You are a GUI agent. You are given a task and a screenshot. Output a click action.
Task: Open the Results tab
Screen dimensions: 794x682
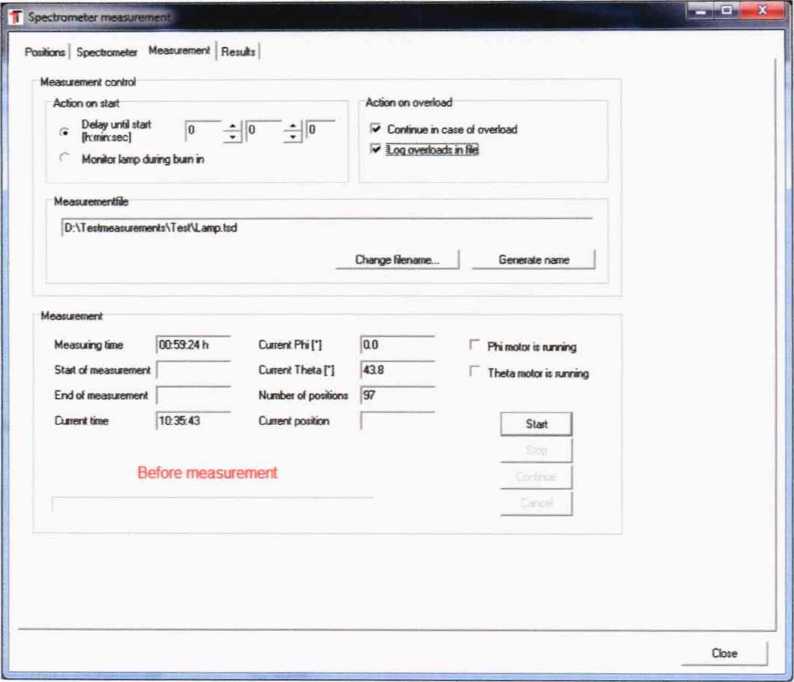[x=239, y=52]
